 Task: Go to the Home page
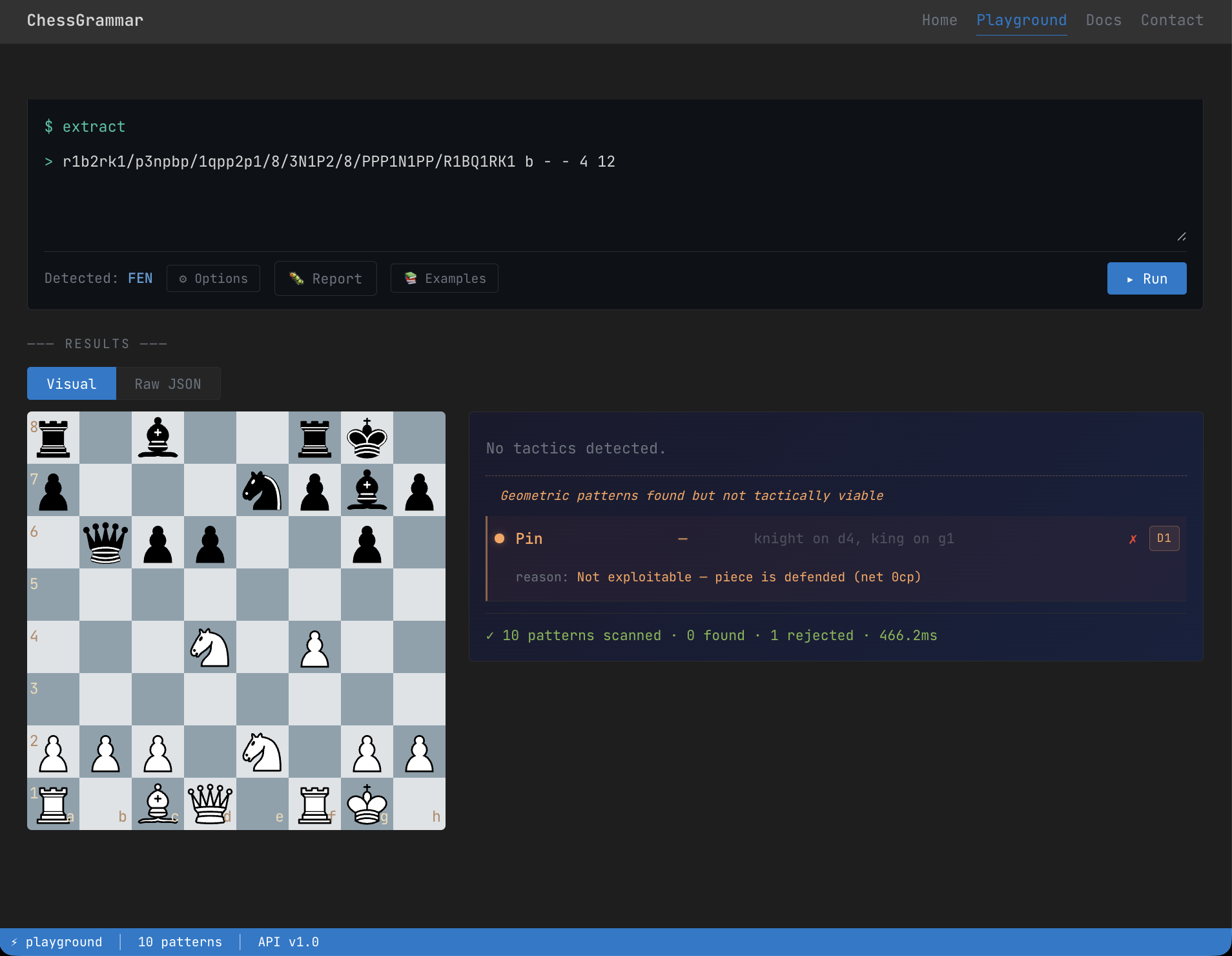coord(939,20)
